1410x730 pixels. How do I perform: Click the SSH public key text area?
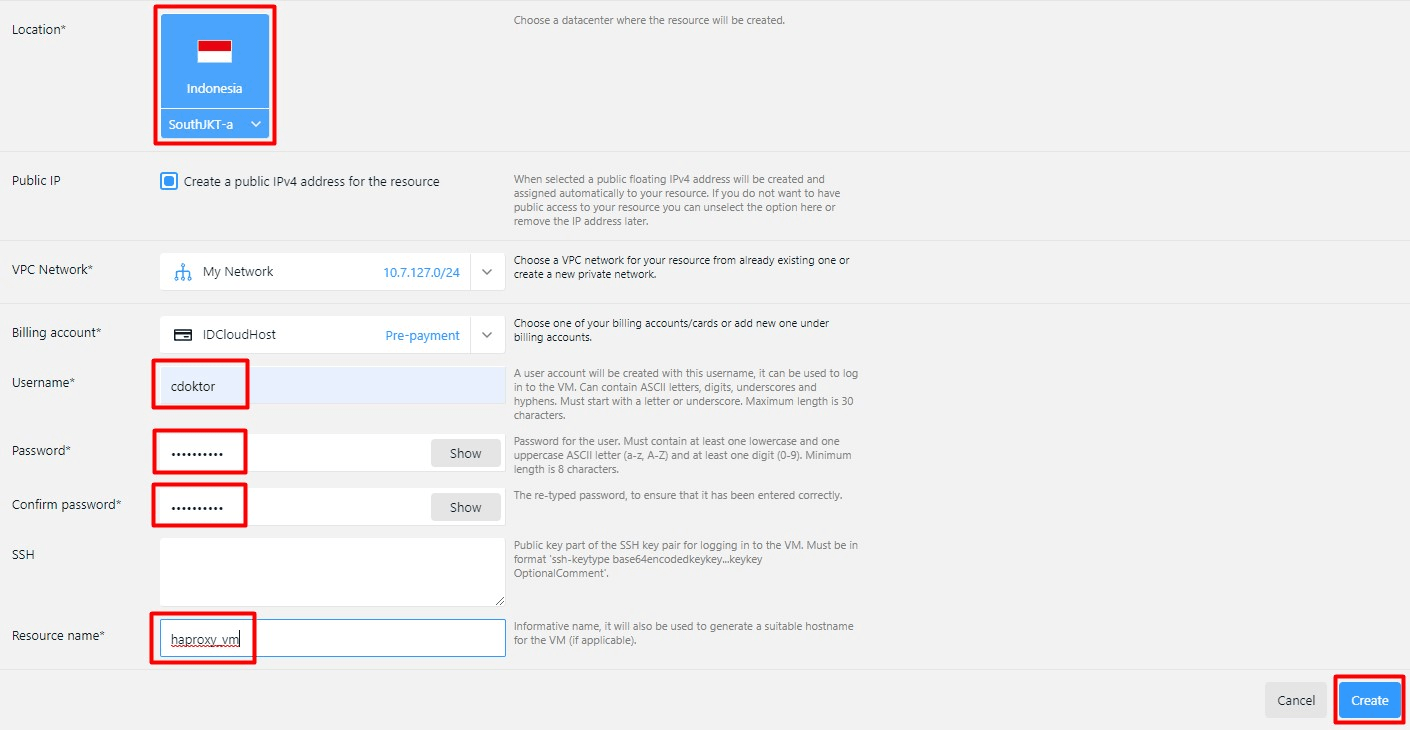coord(330,572)
